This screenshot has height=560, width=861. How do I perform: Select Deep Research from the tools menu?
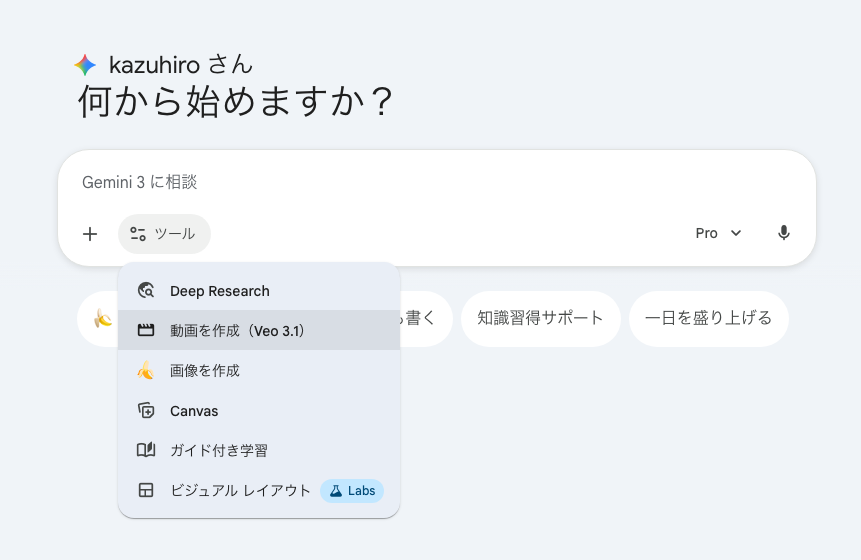220,291
